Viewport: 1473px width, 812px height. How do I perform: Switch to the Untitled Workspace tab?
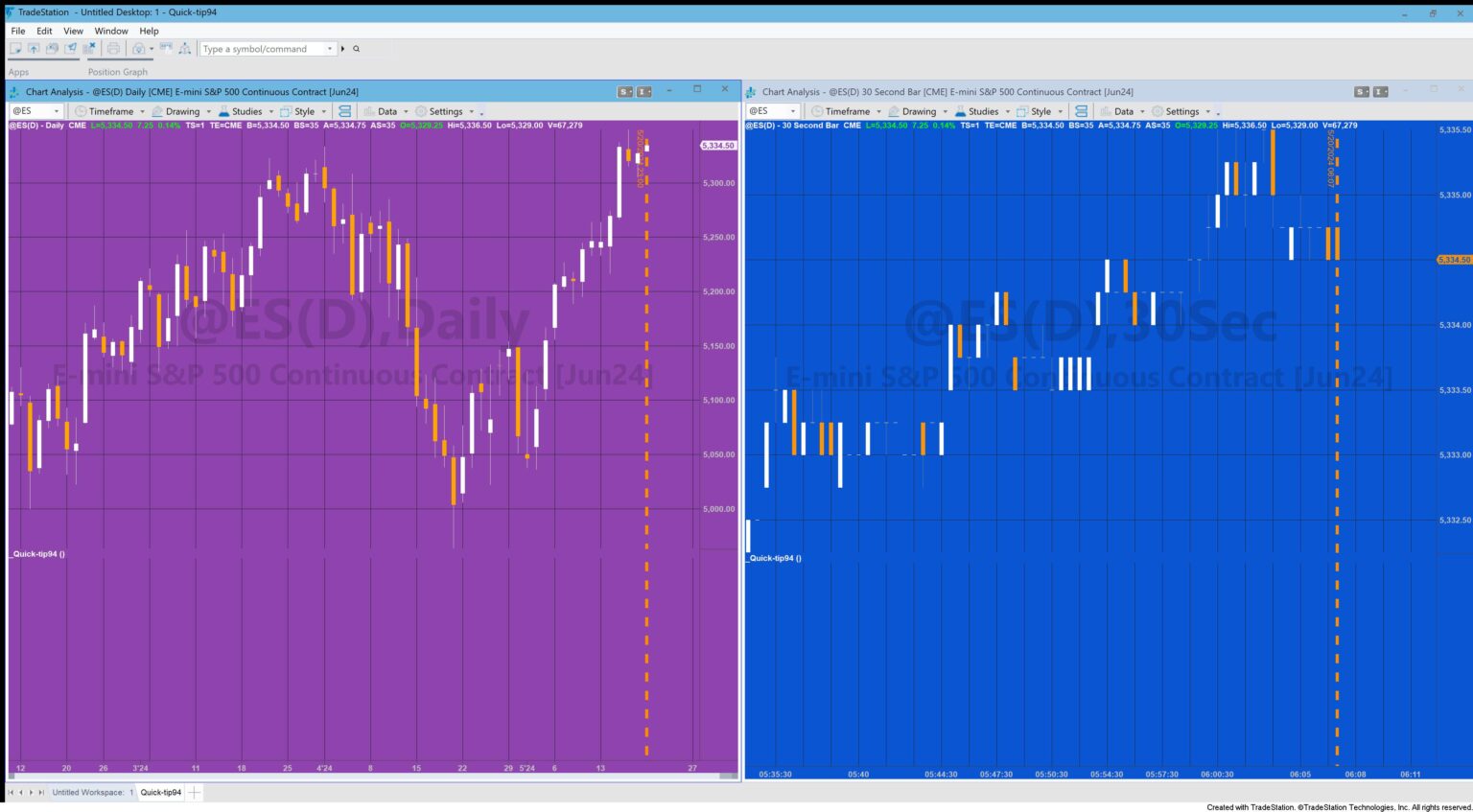coord(89,792)
